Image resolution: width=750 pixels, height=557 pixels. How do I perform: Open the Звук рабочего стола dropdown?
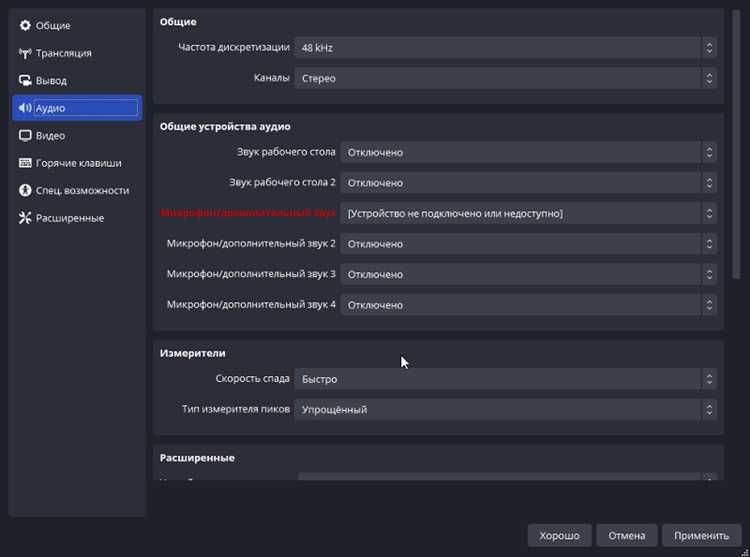pos(529,153)
